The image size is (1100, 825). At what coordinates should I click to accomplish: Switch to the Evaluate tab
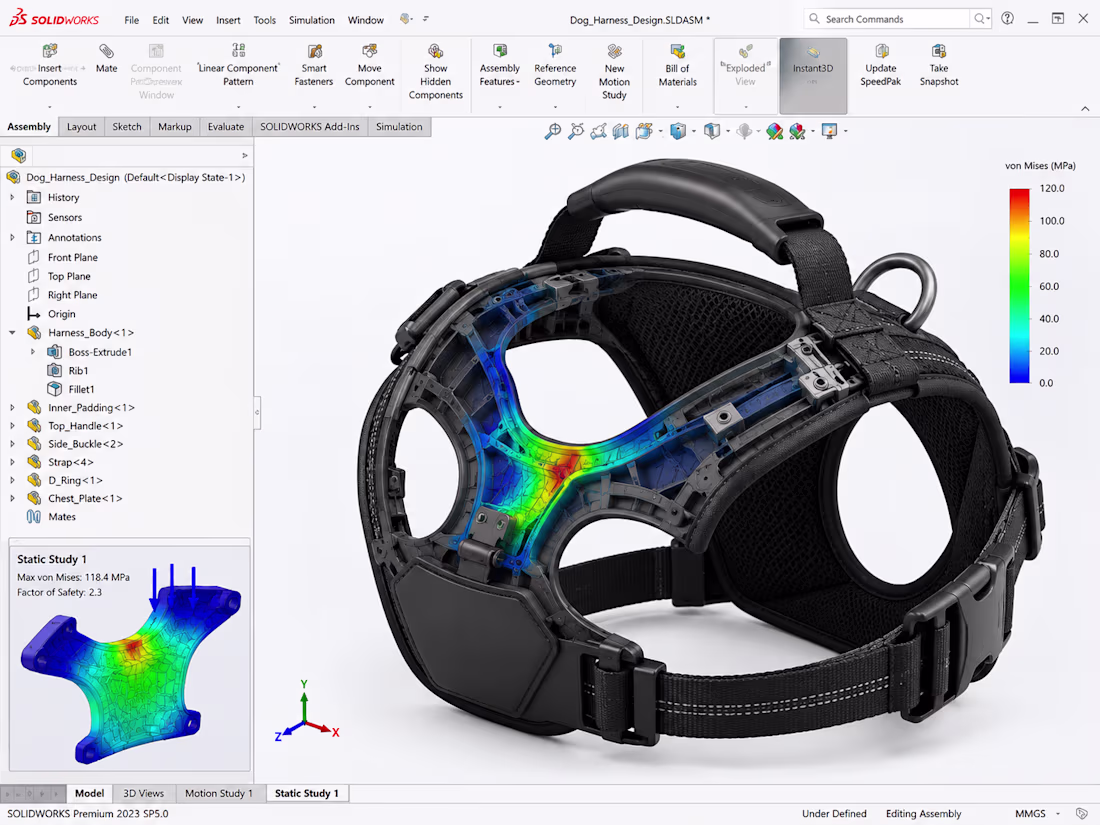point(226,127)
